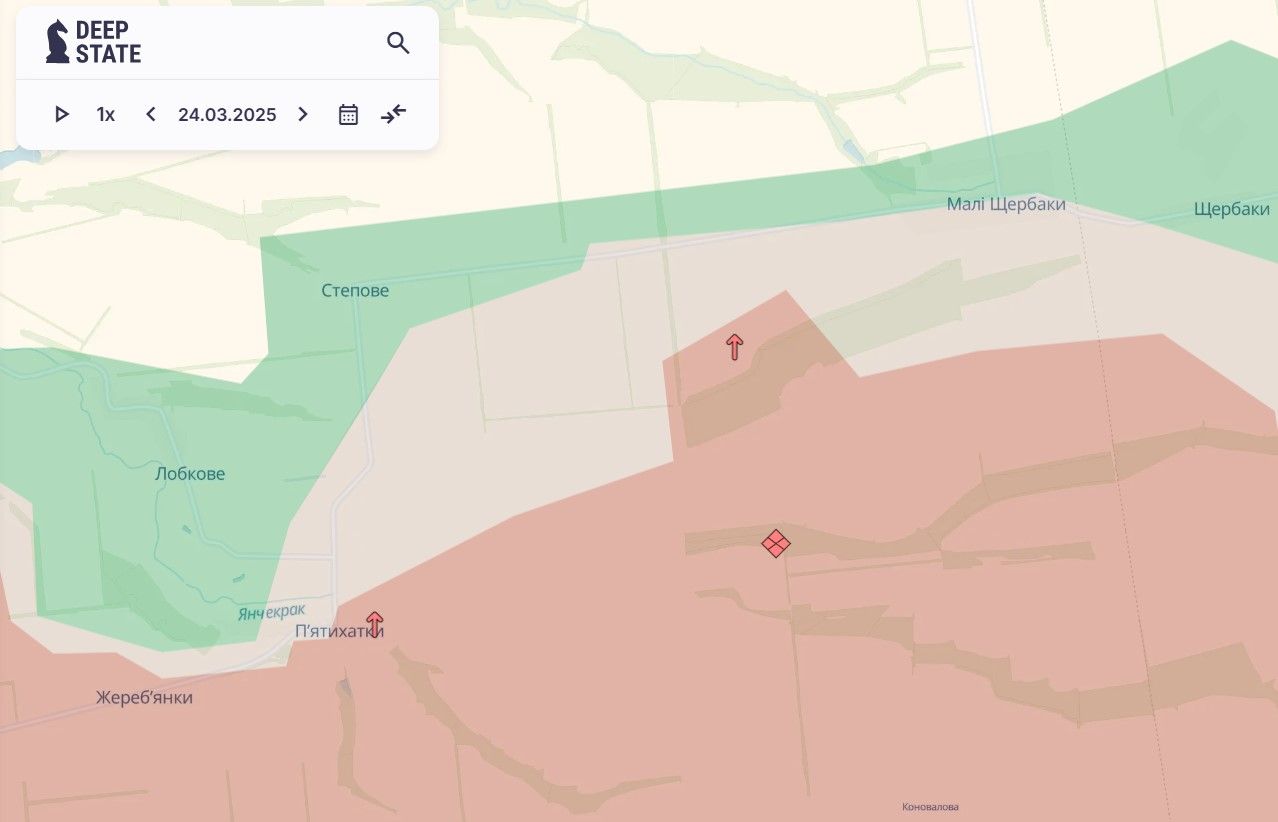Viewport: 1278px width, 822px height.
Task: Change the 1x playback speed
Action: (x=106, y=114)
